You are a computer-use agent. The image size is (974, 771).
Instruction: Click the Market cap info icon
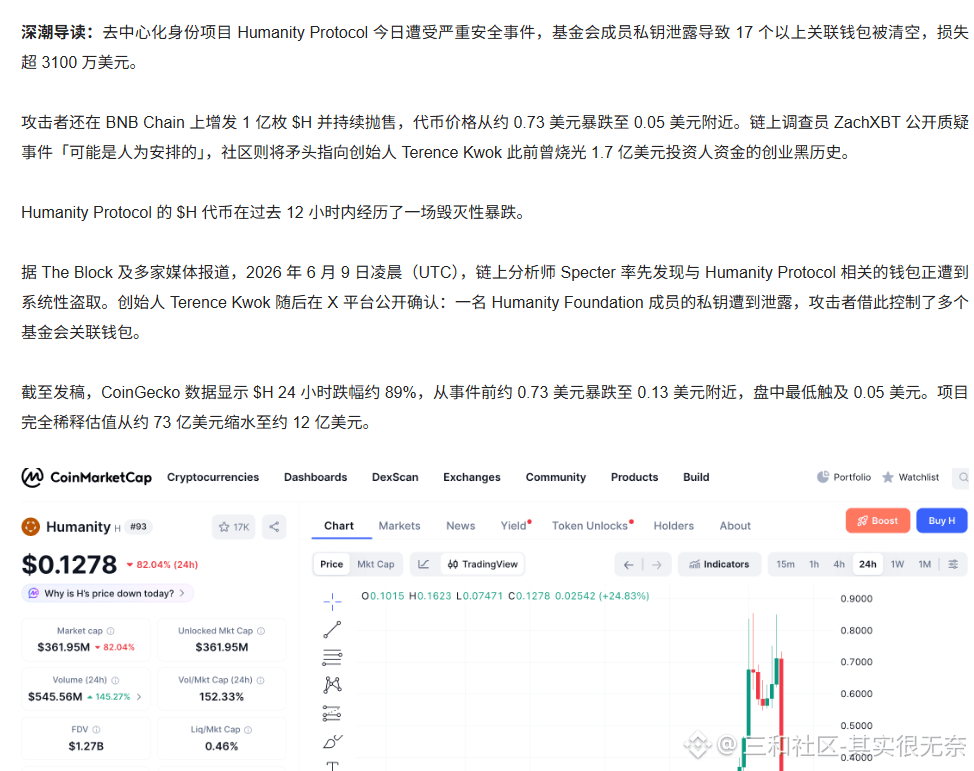coord(111,631)
